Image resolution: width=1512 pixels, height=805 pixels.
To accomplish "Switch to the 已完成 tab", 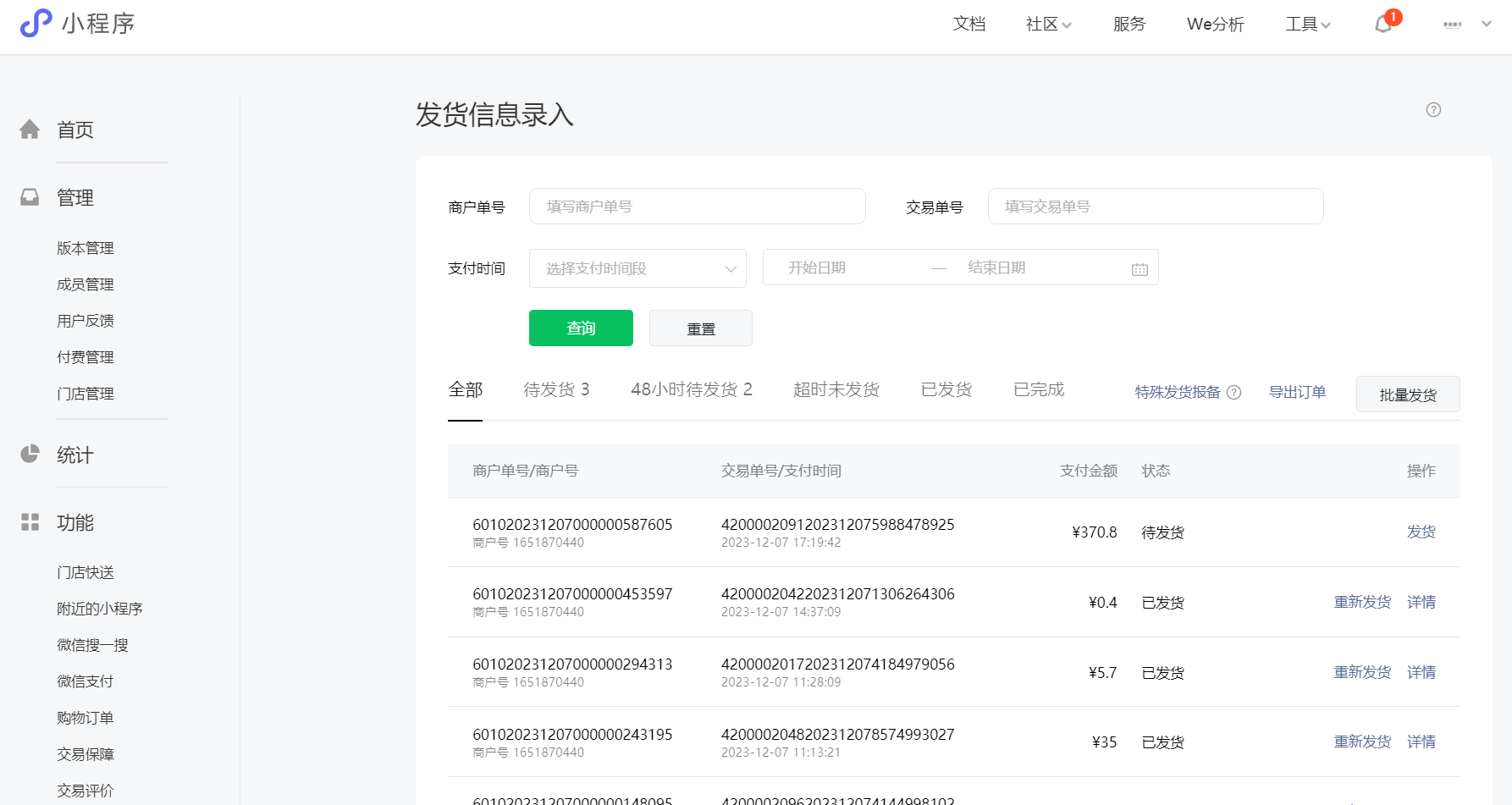I will (x=1038, y=389).
